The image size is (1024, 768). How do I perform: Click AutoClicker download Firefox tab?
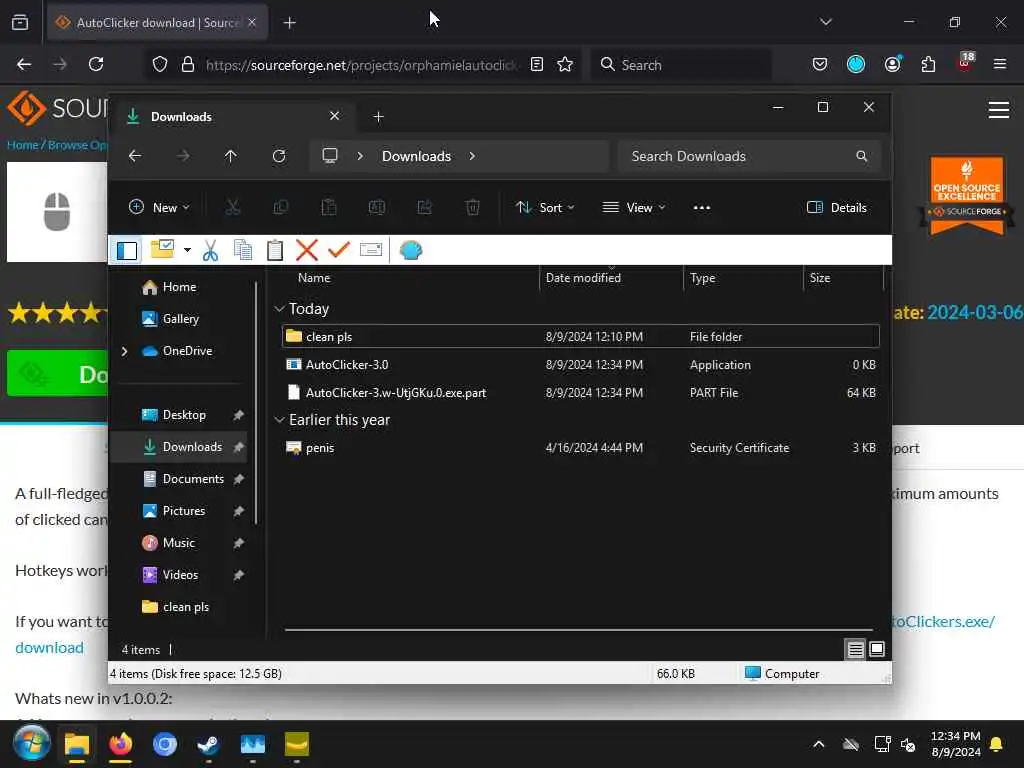157,23
